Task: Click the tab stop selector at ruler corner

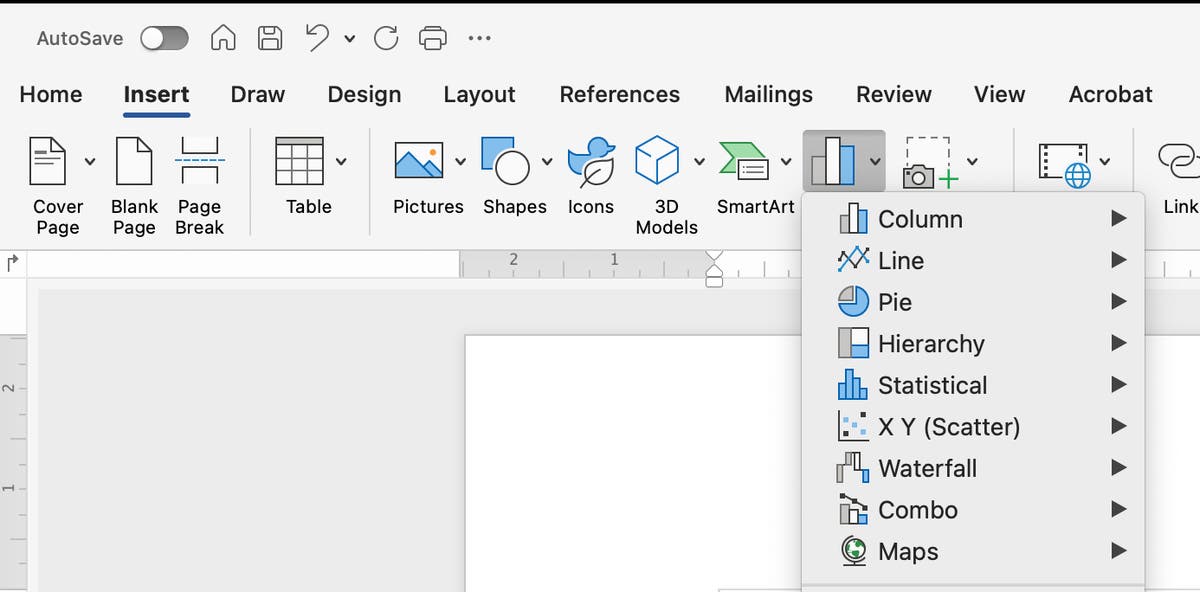Action: (x=13, y=264)
